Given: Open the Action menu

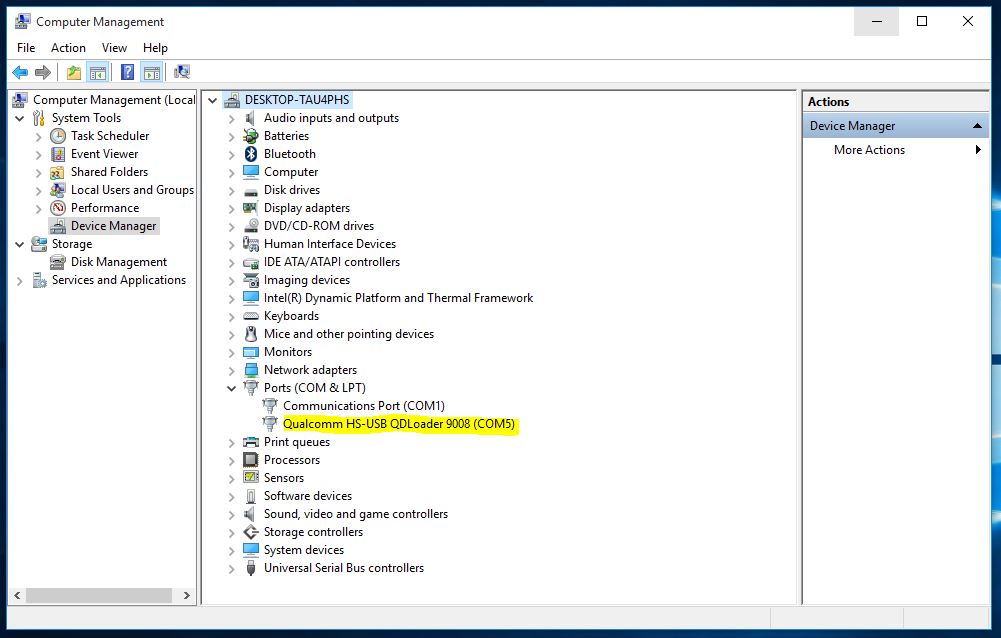Looking at the screenshot, I should [x=68, y=48].
